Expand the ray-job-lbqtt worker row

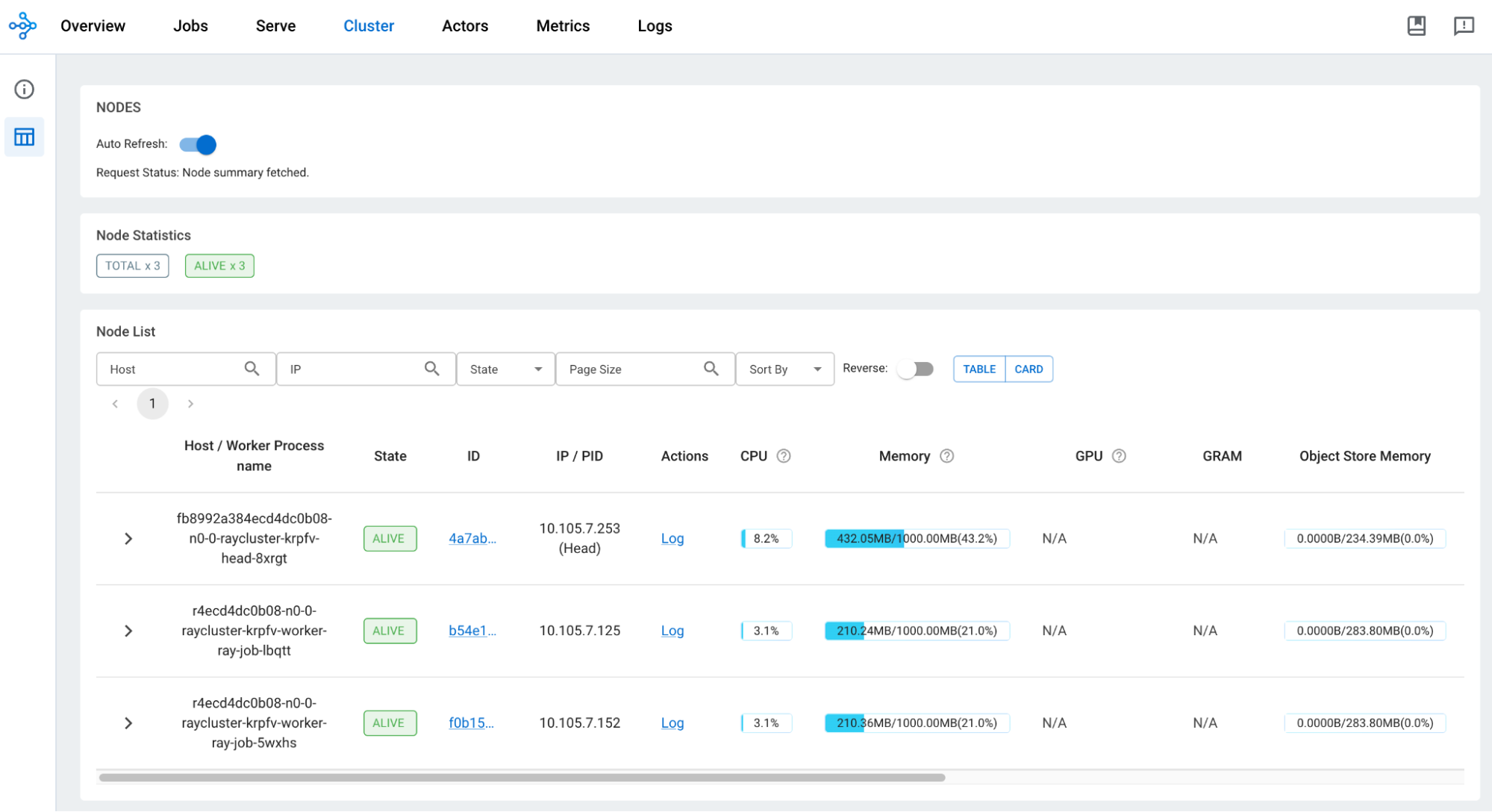click(x=128, y=631)
